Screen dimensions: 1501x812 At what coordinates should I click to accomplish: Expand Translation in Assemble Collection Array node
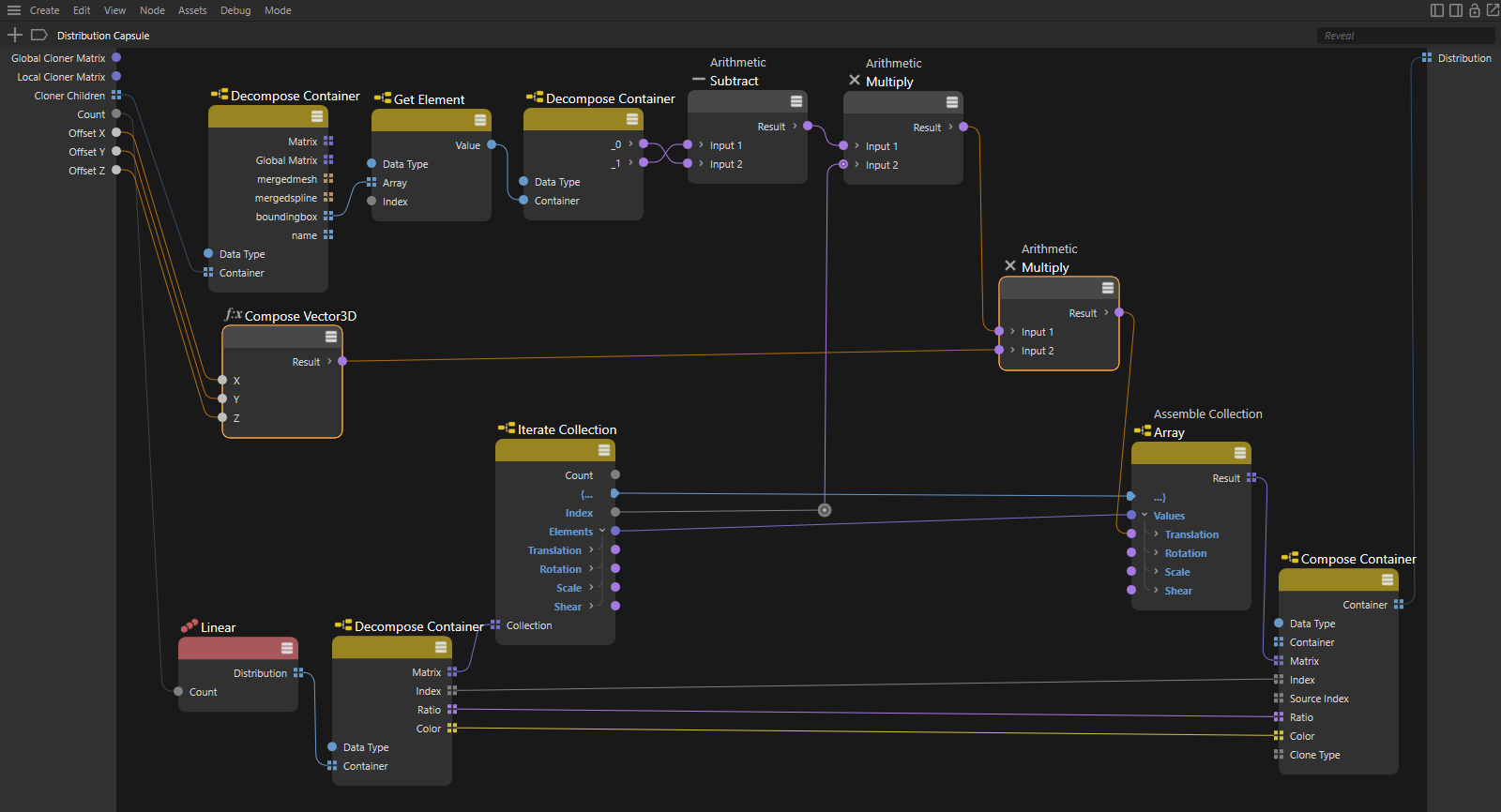coord(1156,534)
